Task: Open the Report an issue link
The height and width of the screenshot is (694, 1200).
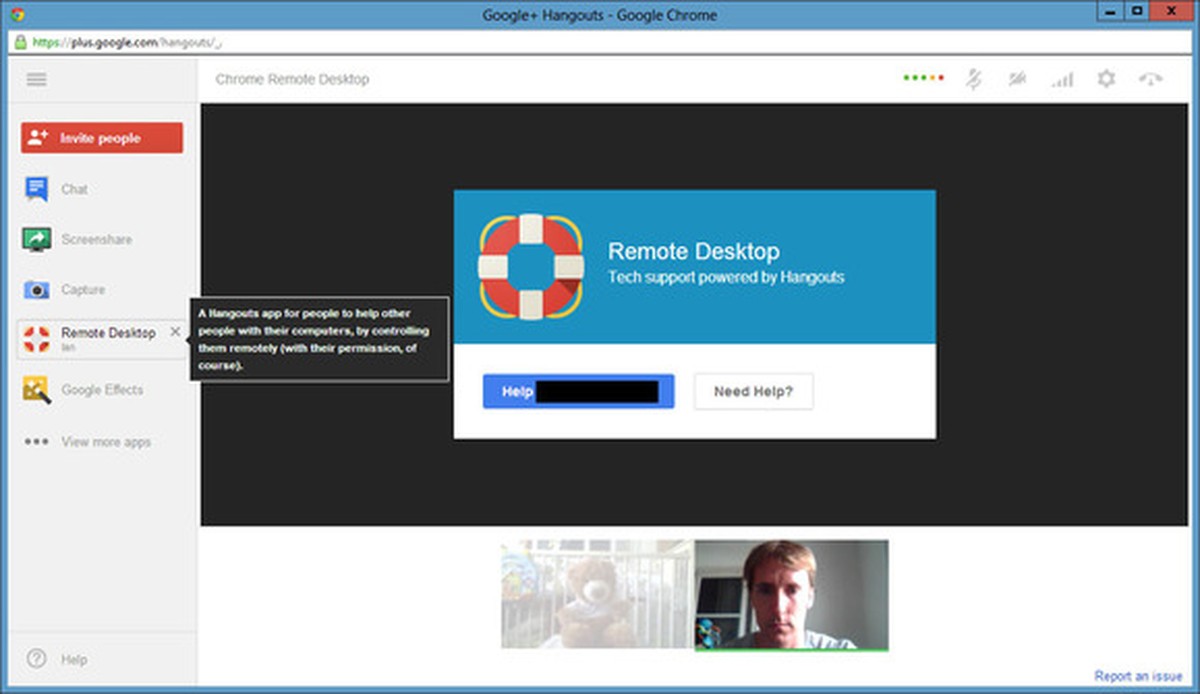Action: 1139,675
